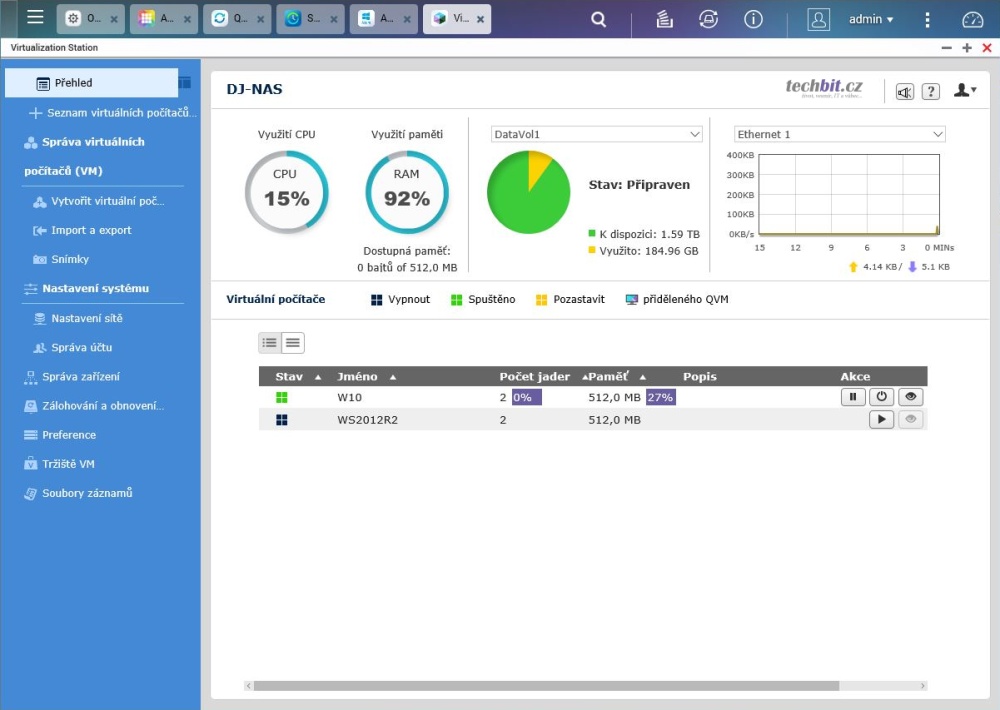Open the info icon in top bar
The width and height of the screenshot is (1000, 710).
click(753, 19)
